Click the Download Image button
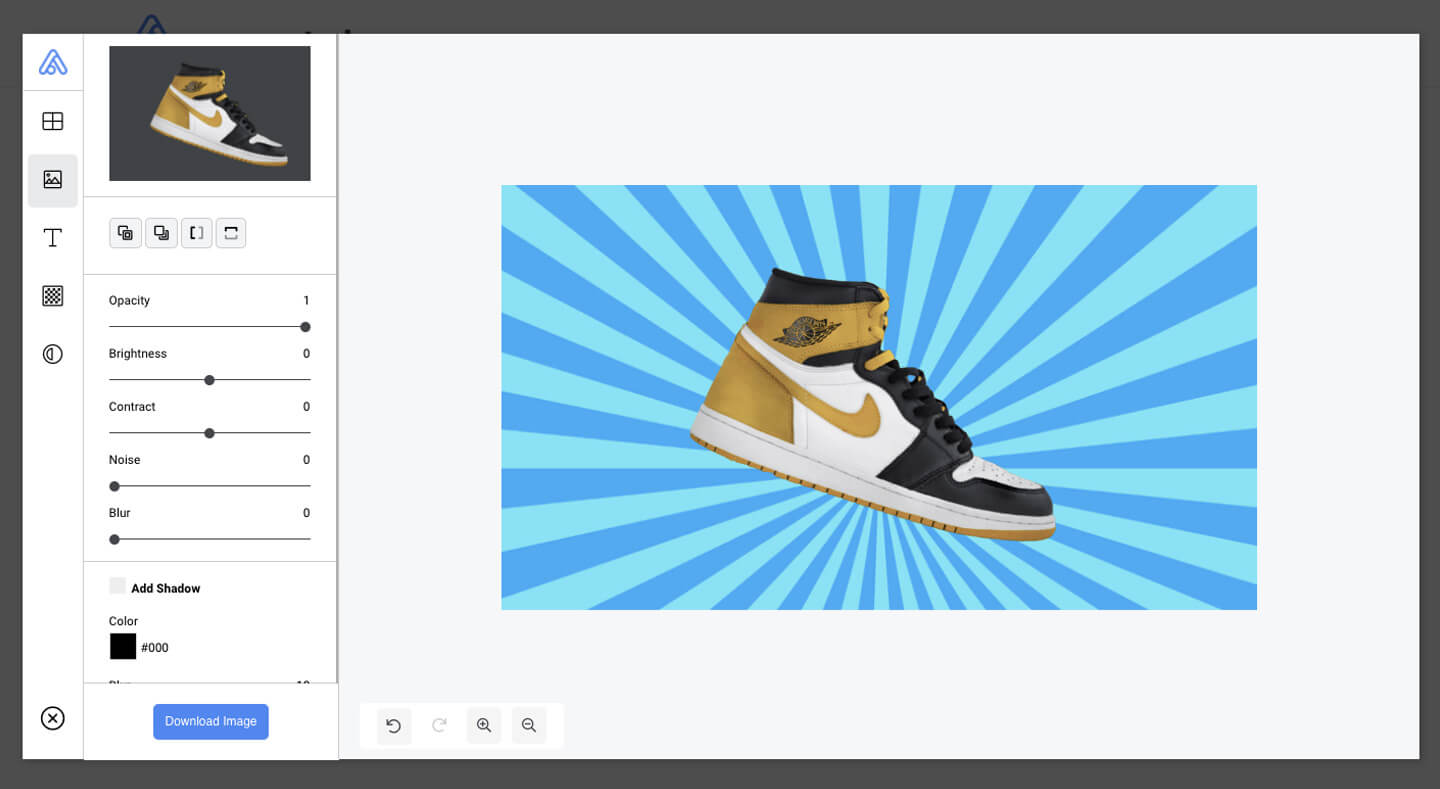 pyautogui.click(x=211, y=722)
